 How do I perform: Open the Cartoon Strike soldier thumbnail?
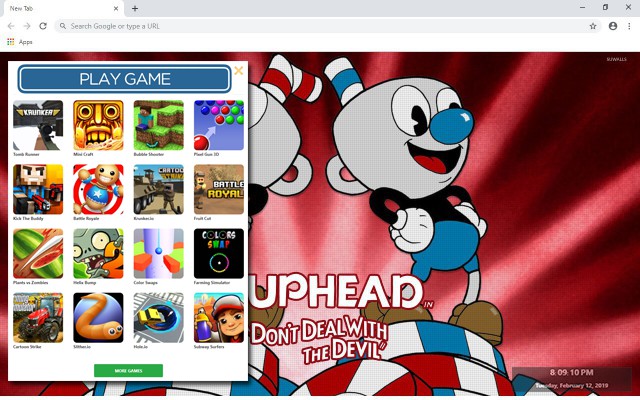(159, 189)
